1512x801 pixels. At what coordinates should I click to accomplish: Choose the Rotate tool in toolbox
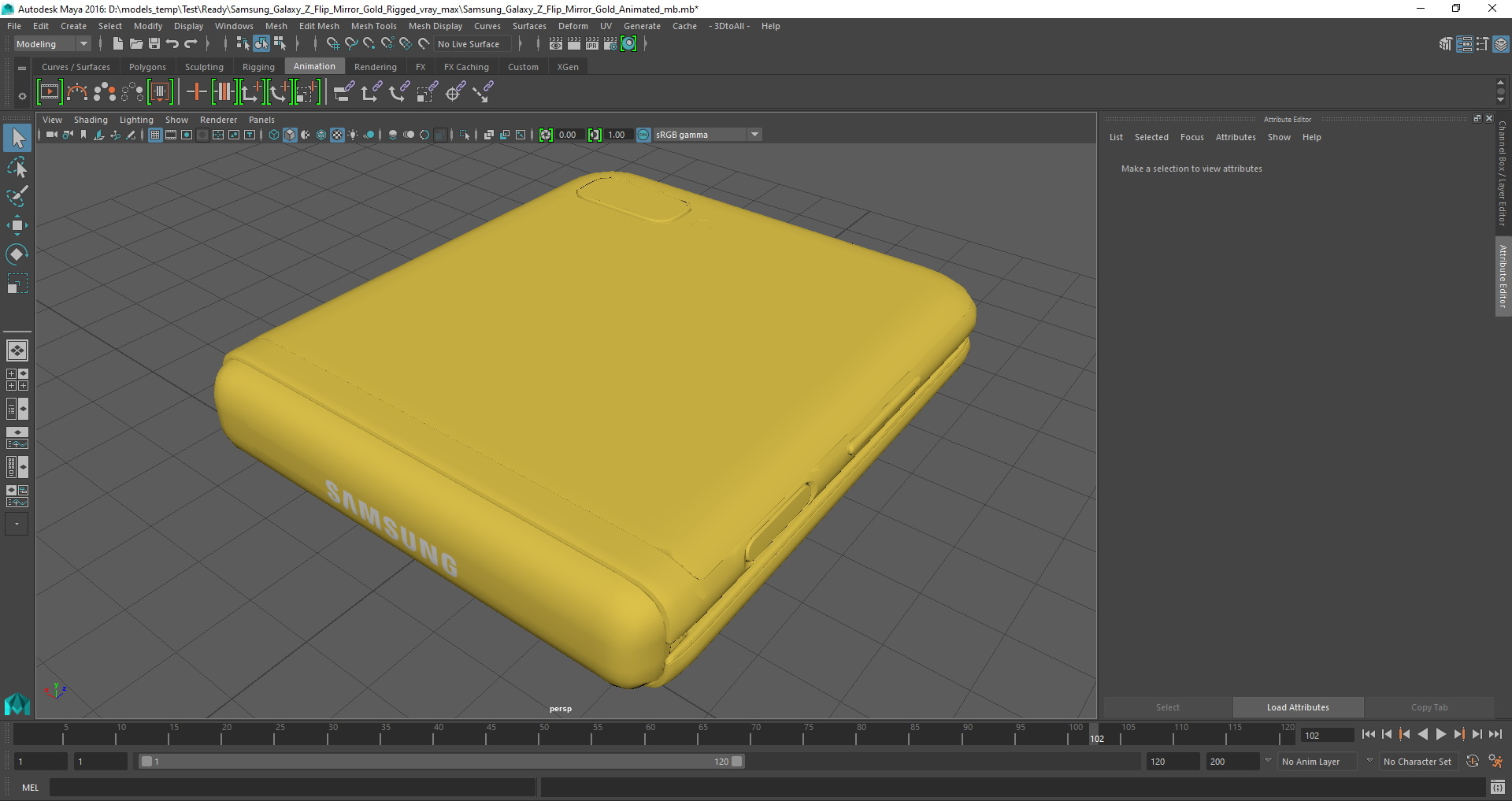tap(17, 254)
